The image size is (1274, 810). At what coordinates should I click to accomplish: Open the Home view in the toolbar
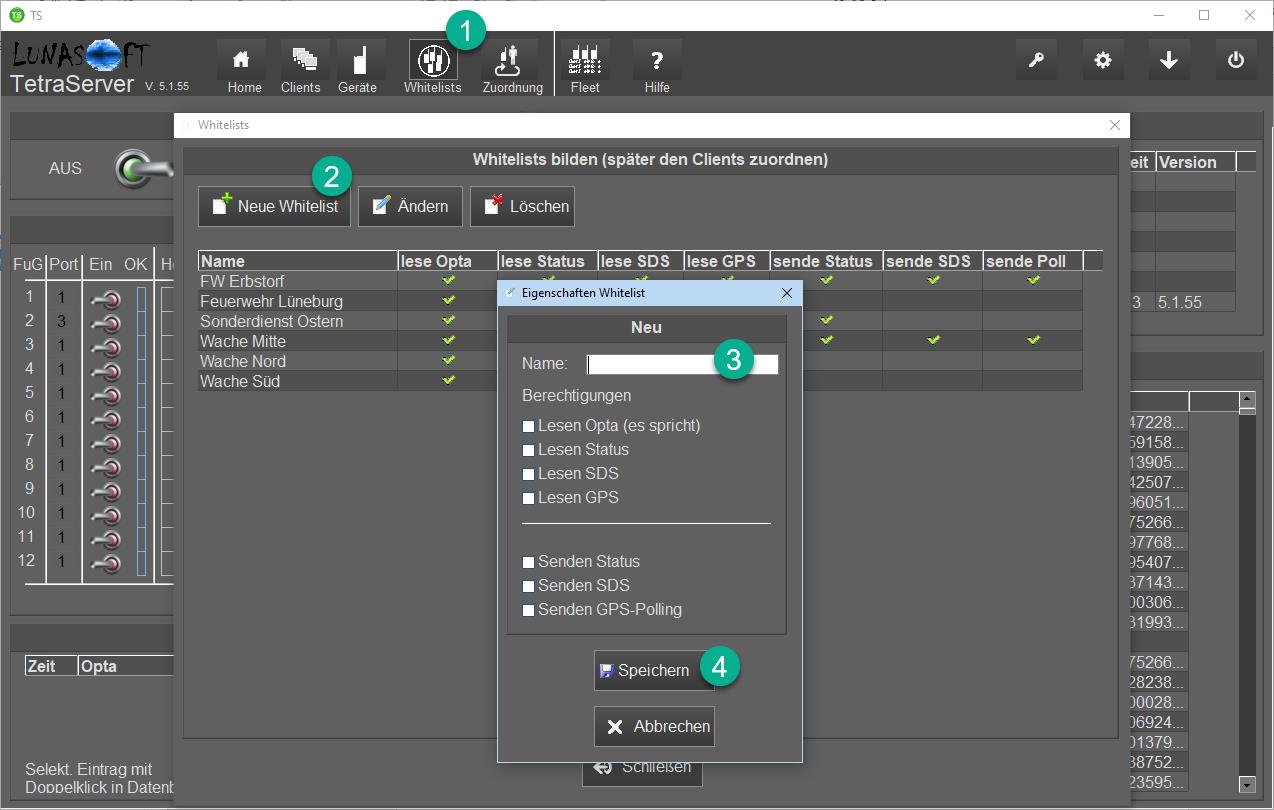241,60
